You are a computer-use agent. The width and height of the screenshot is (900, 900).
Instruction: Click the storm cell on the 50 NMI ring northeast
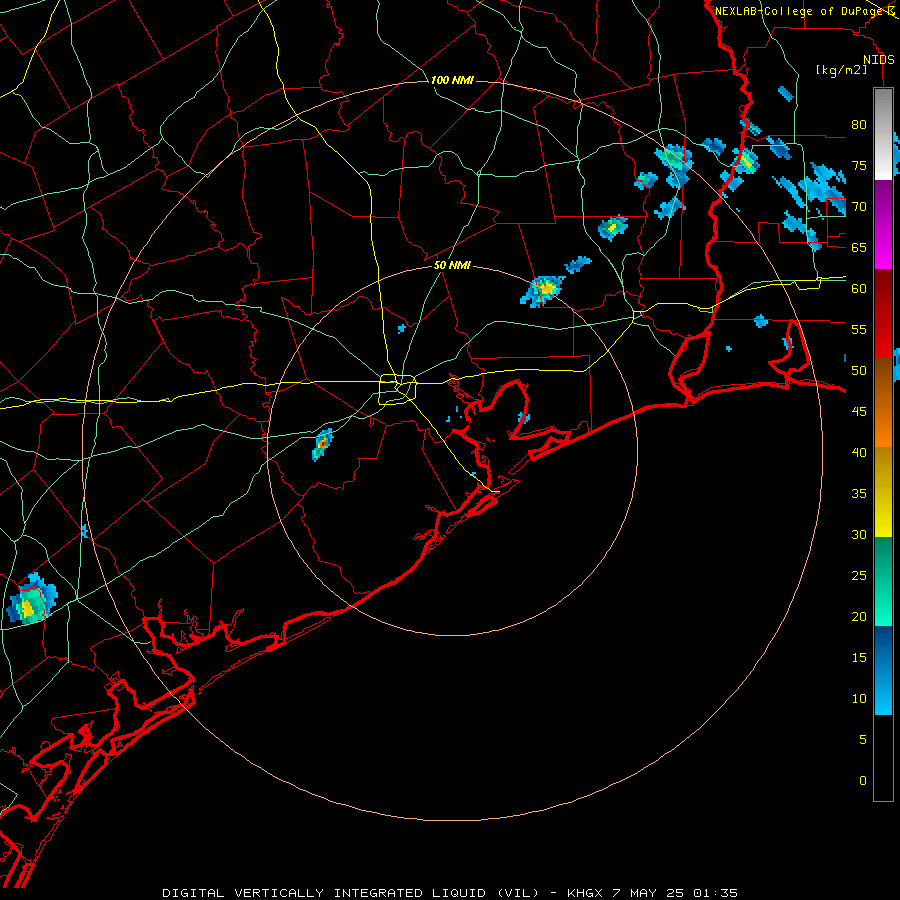tap(543, 290)
